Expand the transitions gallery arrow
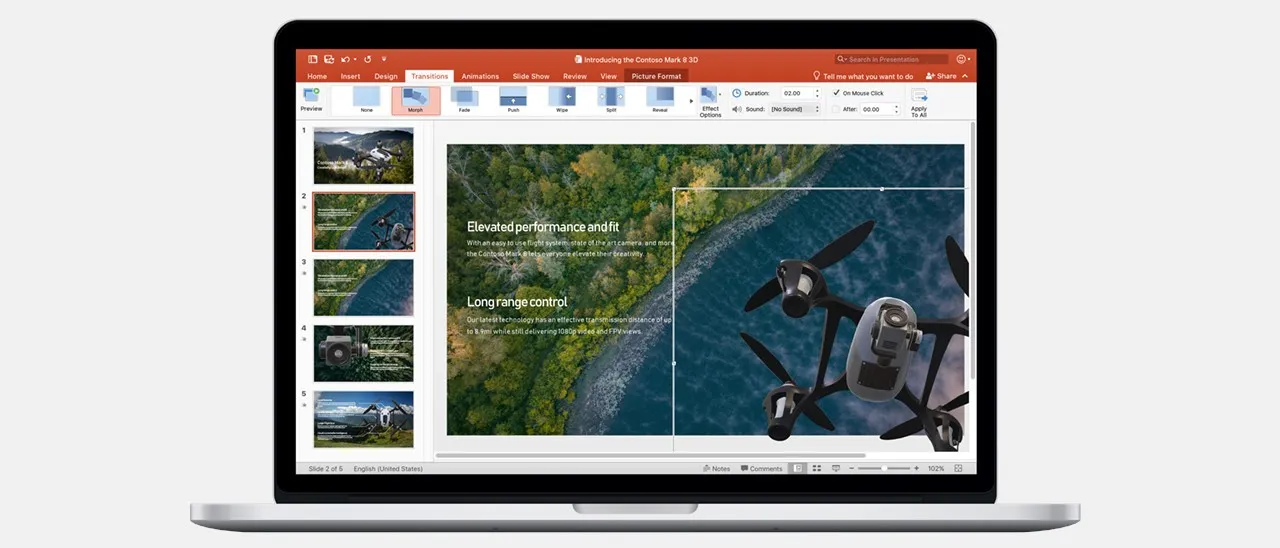 [x=690, y=101]
